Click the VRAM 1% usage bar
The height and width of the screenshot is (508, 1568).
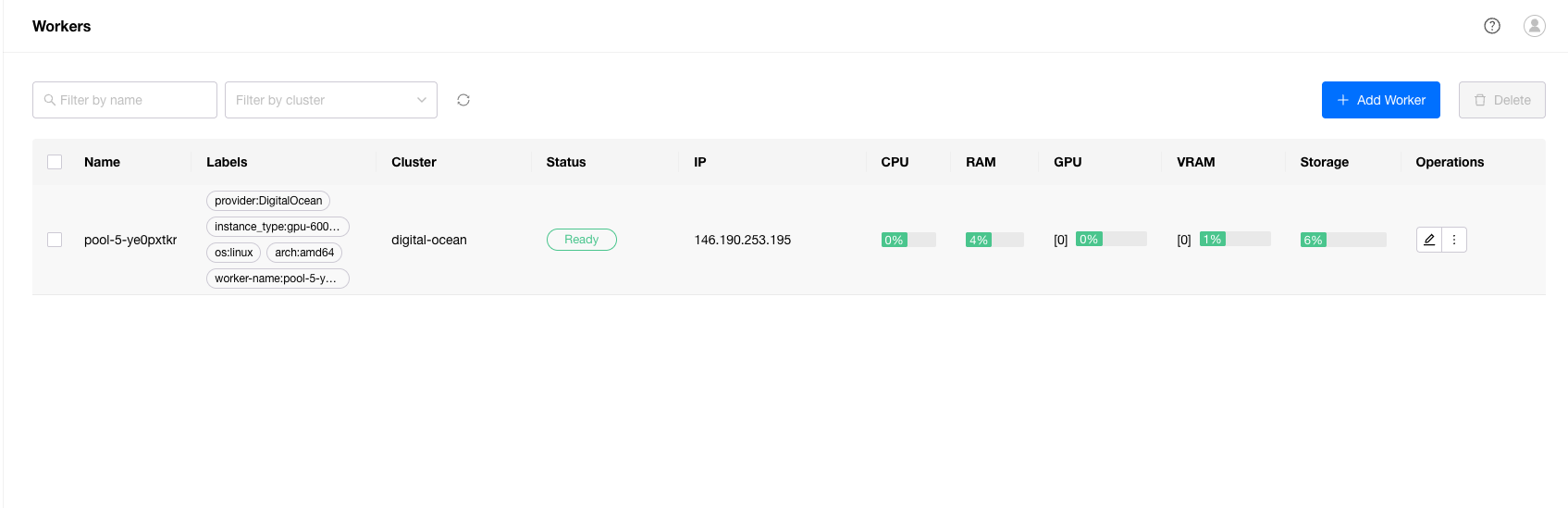(1234, 240)
